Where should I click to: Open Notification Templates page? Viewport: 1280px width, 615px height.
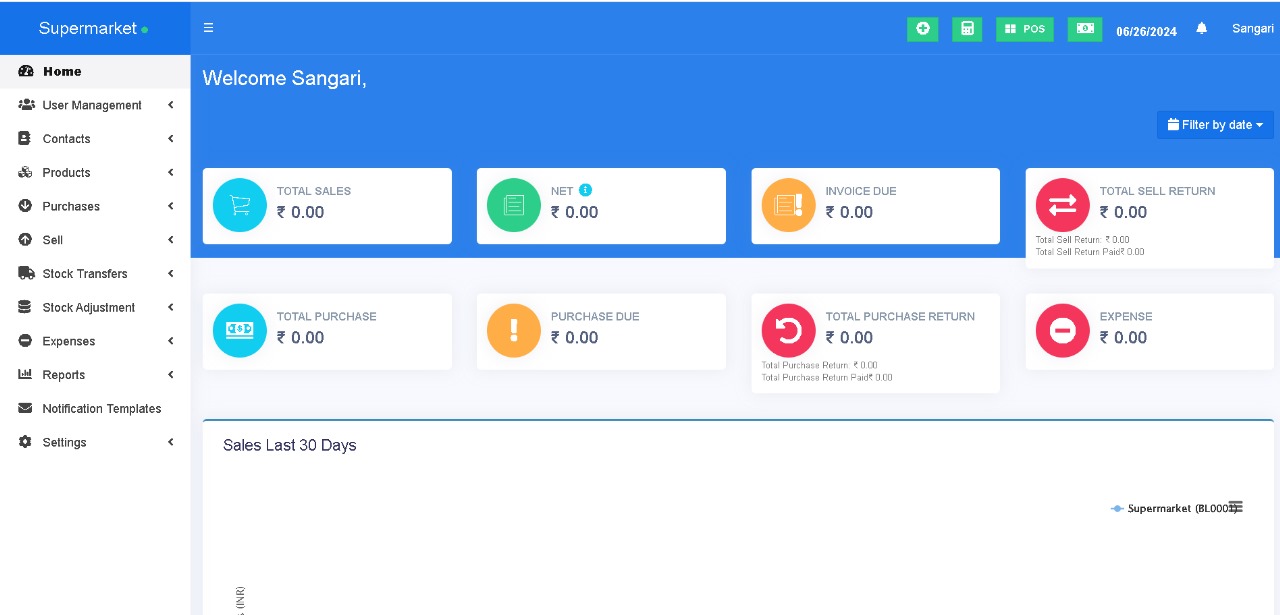(95, 408)
